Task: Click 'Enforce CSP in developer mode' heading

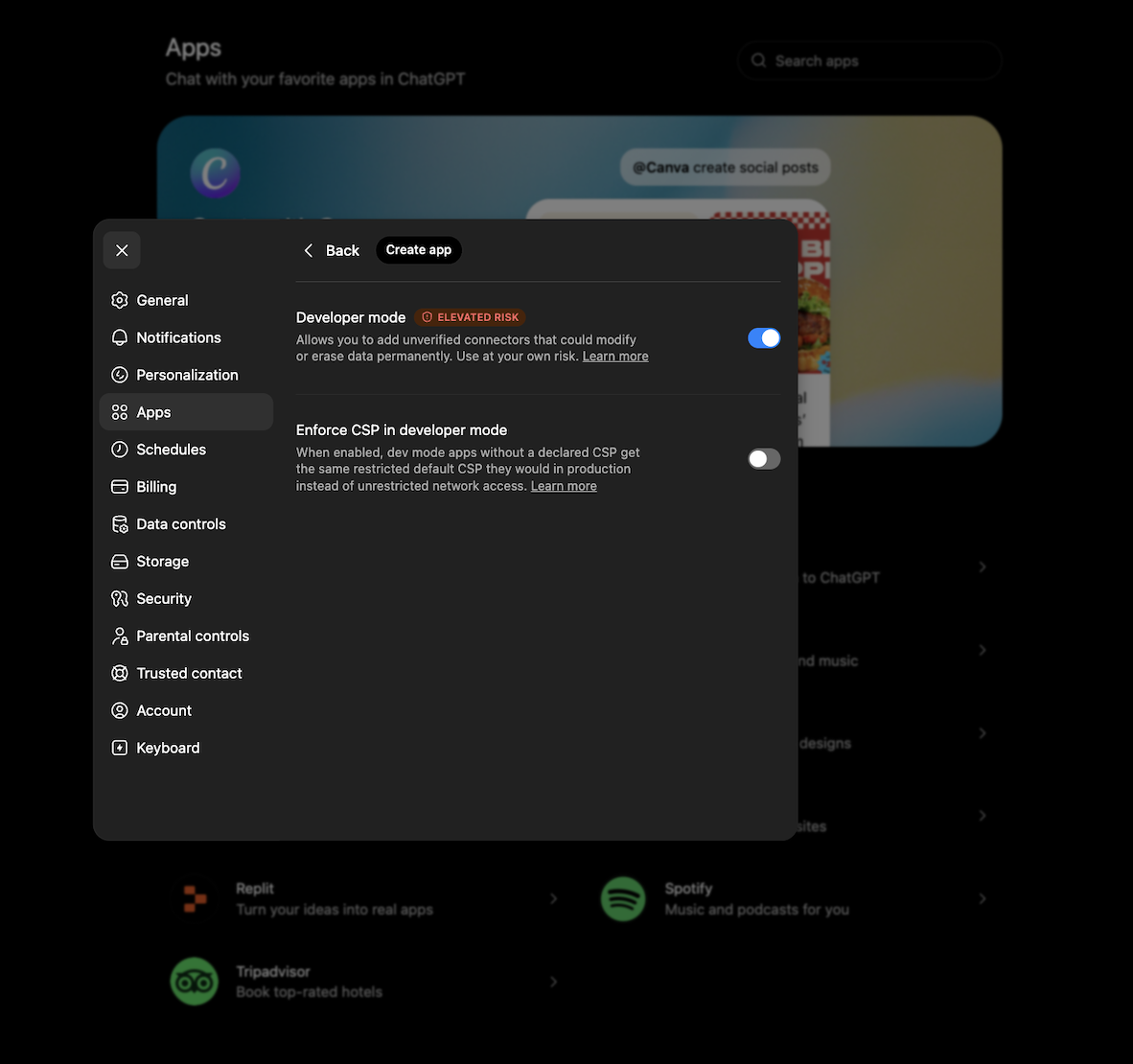Action: point(401,430)
